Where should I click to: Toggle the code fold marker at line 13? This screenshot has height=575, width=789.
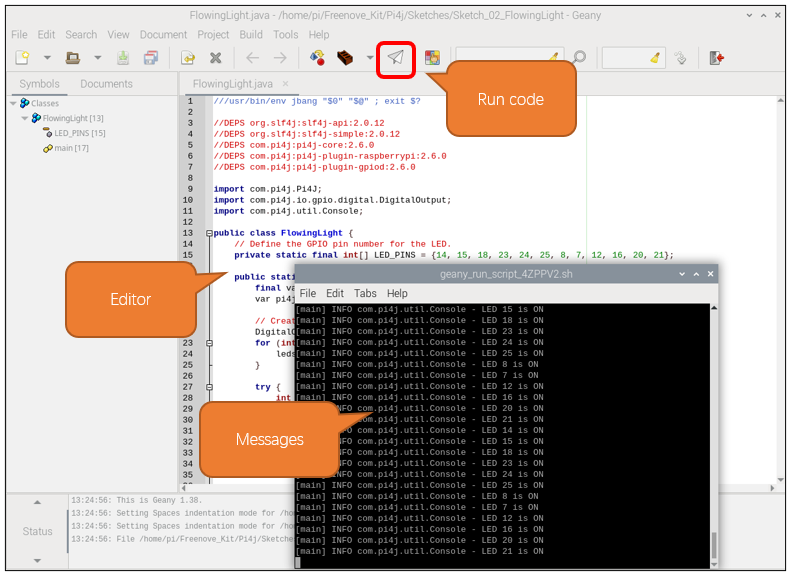point(209,233)
